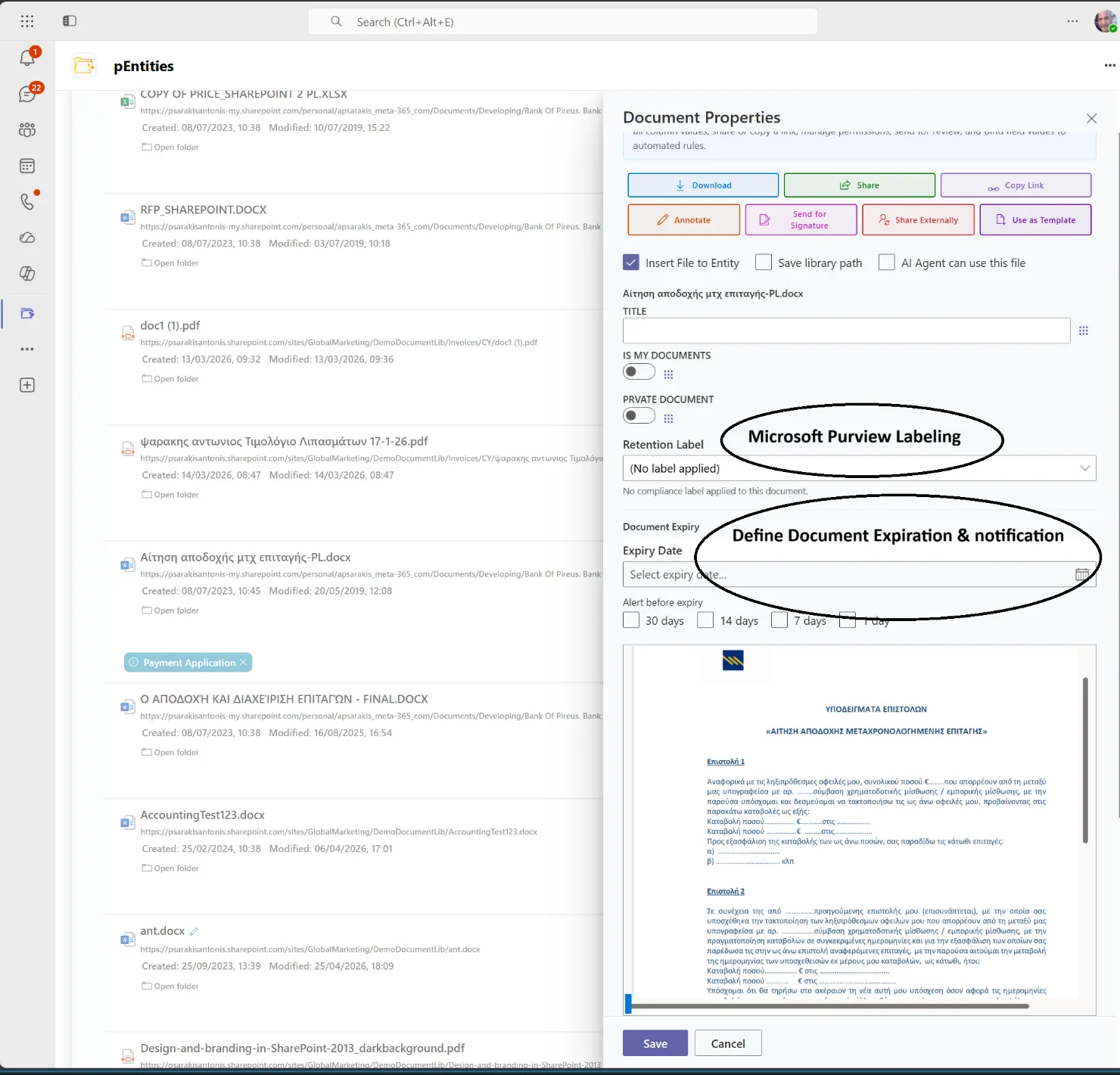Open Copilot in the left rail
This screenshot has height=1075, width=1120.
[x=27, y=273]
